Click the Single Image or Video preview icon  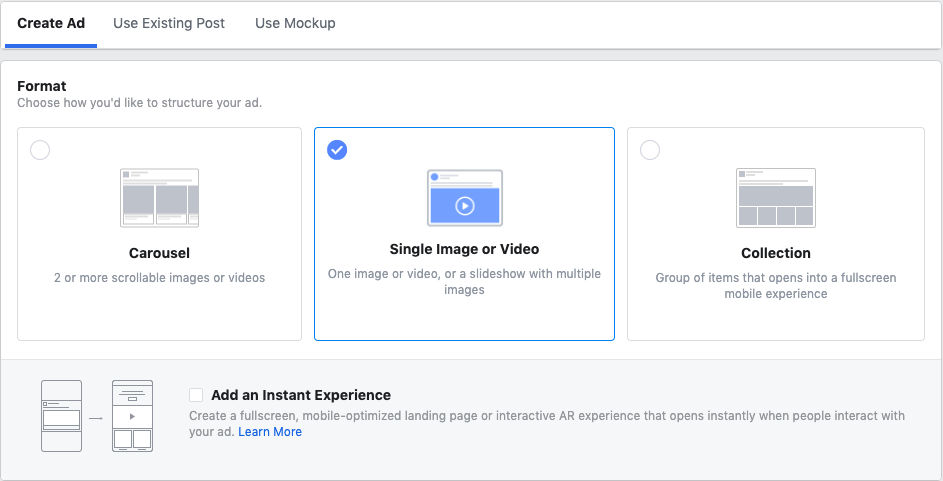point(464,198)
